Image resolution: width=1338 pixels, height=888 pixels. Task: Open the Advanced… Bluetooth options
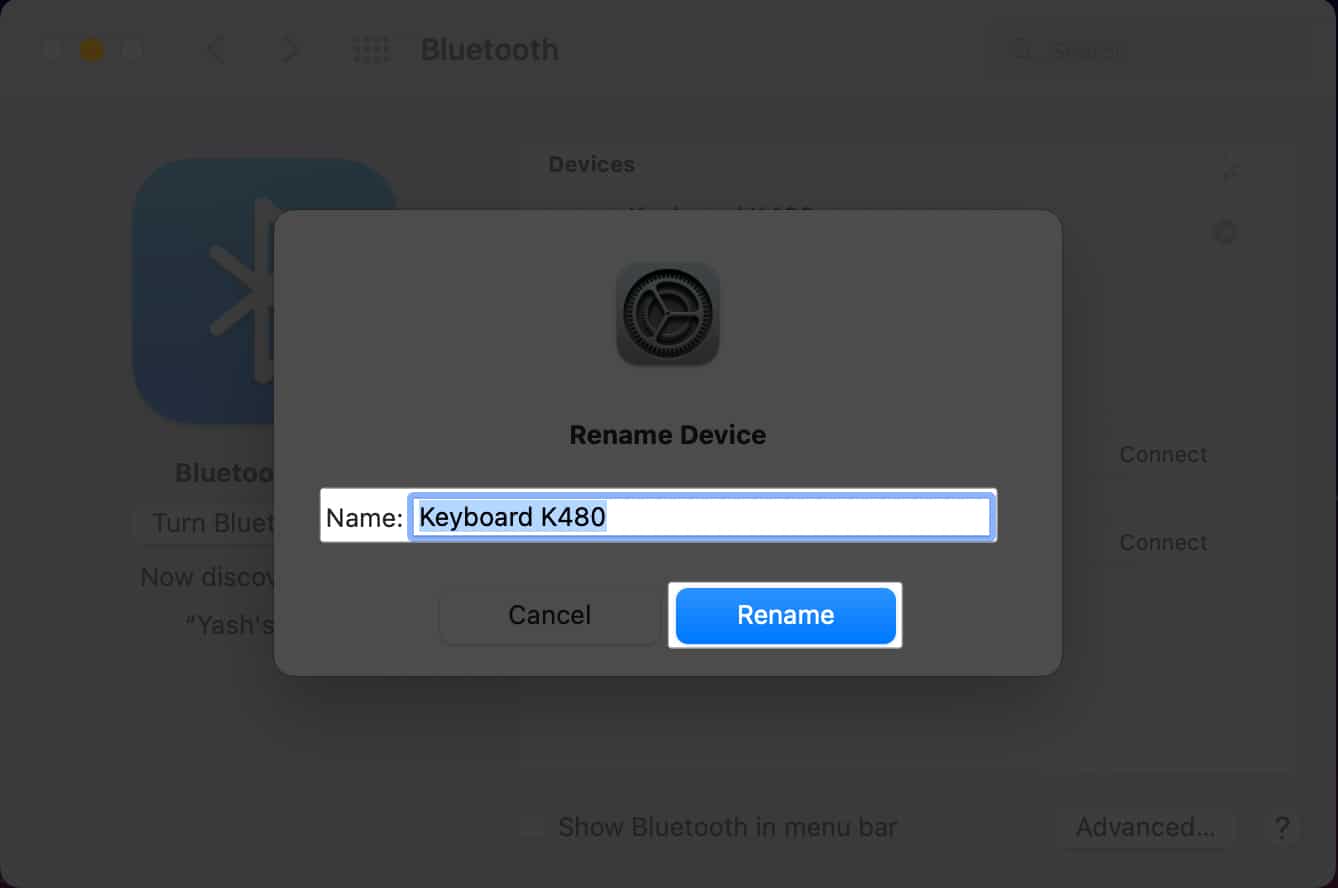(x=1145, y=828)
